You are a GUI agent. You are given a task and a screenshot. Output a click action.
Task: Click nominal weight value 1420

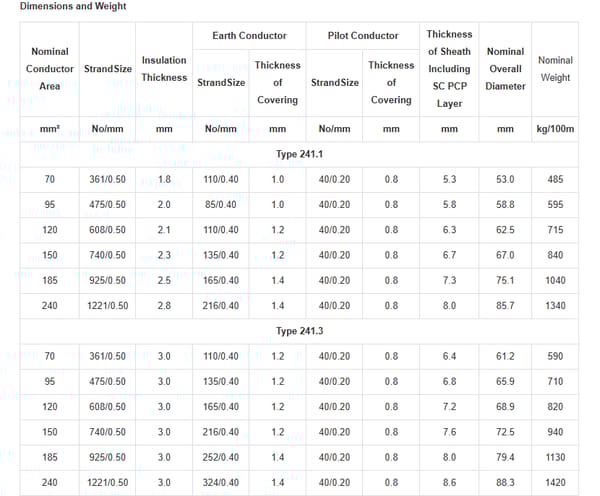pos(555,482)
